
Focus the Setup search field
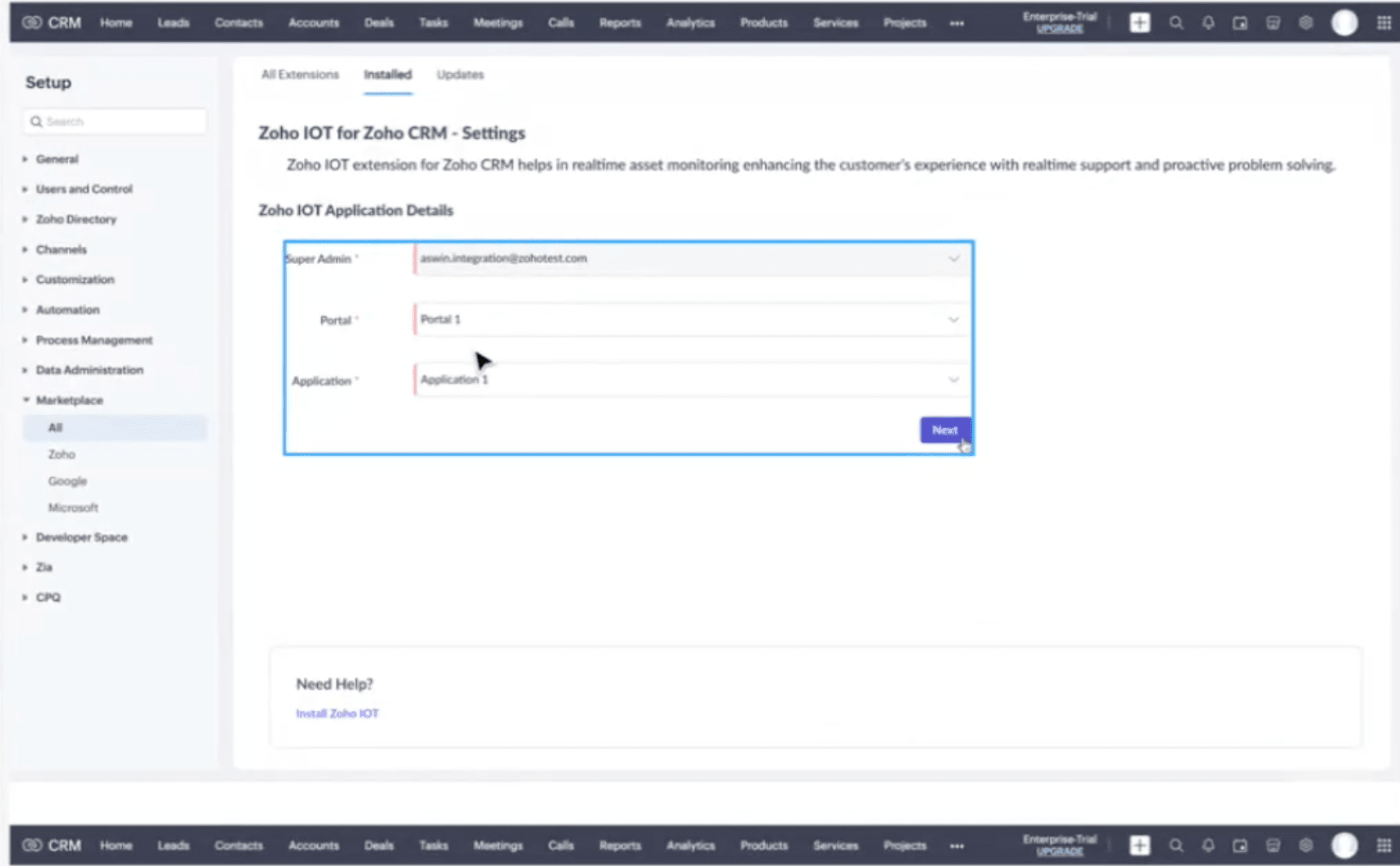coord(115,121)
